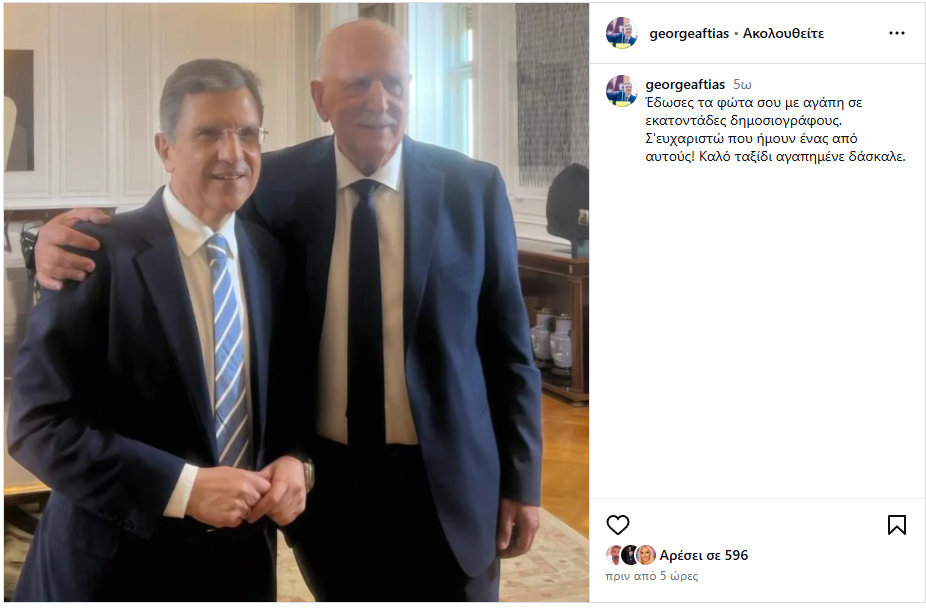Click the πριν από 5 ώρες timestamp

(651, 576)
